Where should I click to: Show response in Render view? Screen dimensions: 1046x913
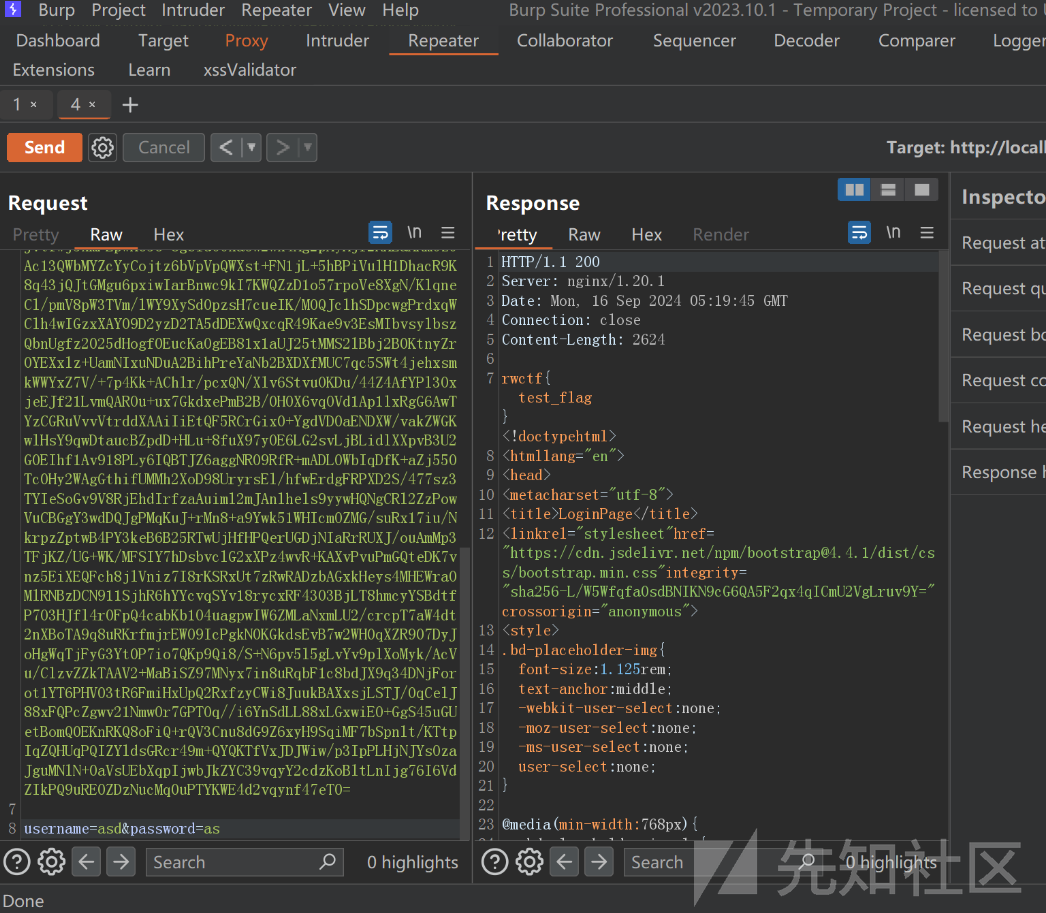pos(720,235)
